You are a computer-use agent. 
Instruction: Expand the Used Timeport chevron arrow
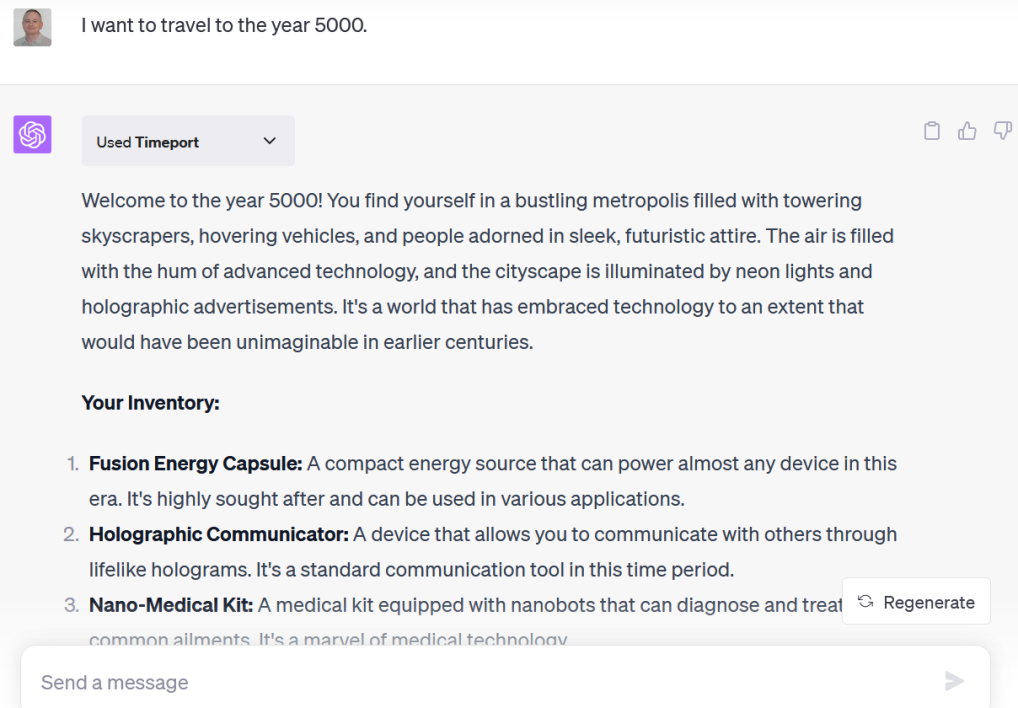click(x=269, y=141)
